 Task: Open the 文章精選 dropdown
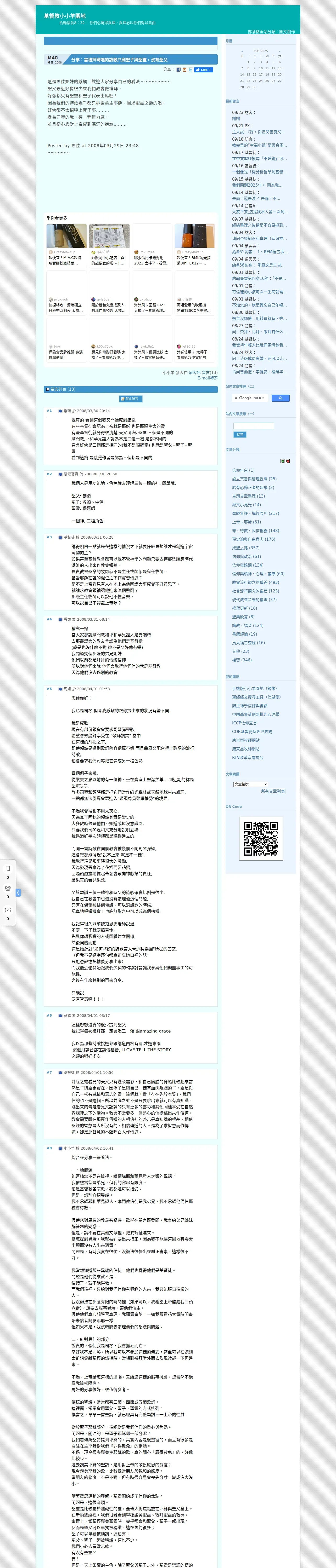[x=251, y=784]
